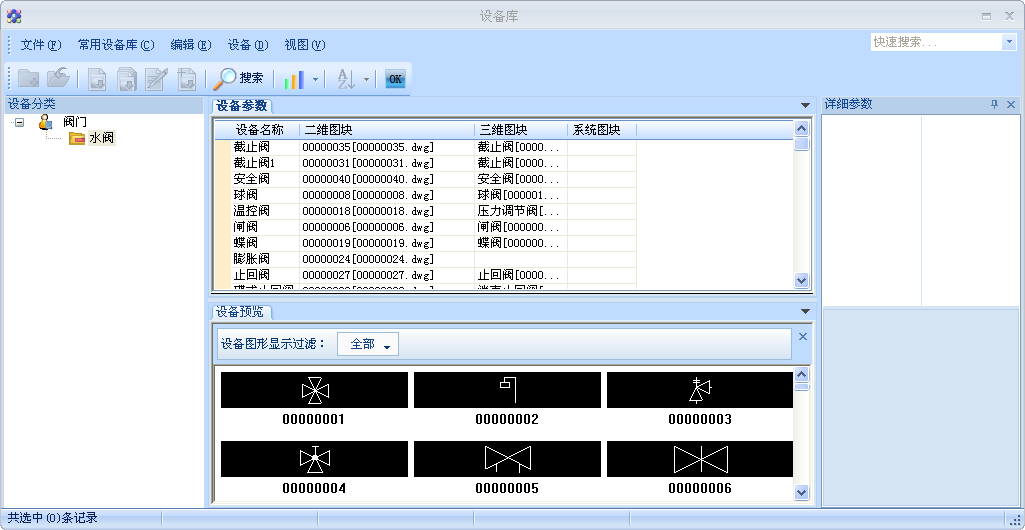Screen dimensions: 1025x530
Task: Collapse the 阀门 tree node
Action: tap(19, 122)
